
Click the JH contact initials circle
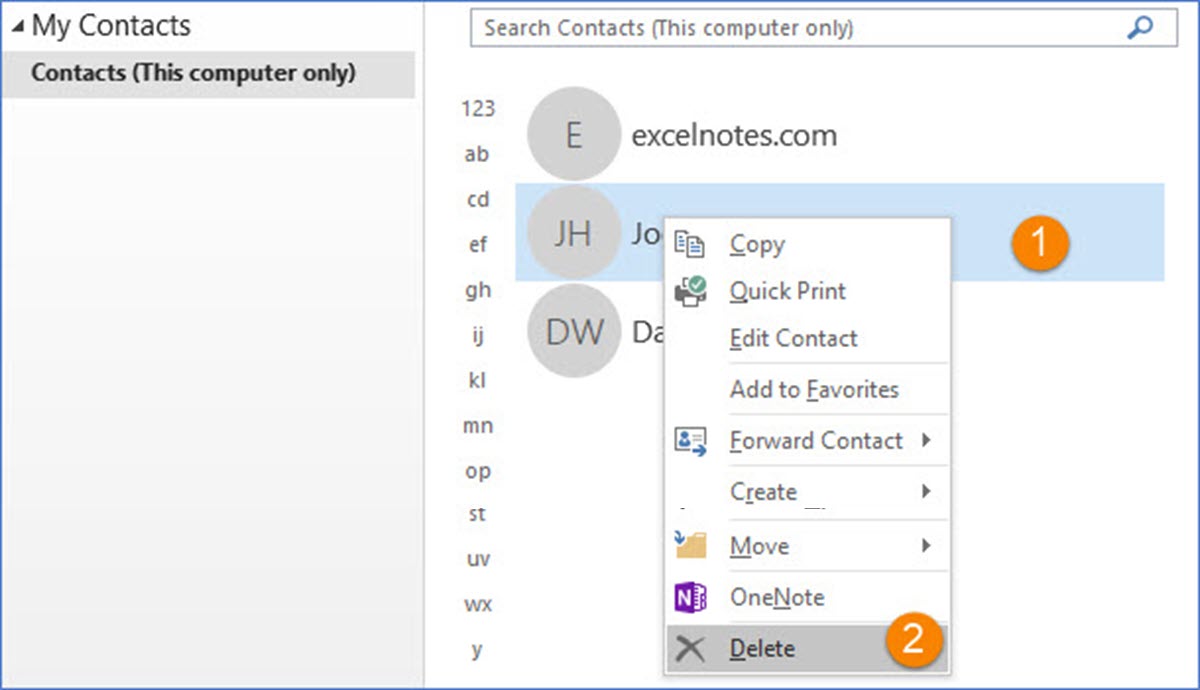[573, 232]
